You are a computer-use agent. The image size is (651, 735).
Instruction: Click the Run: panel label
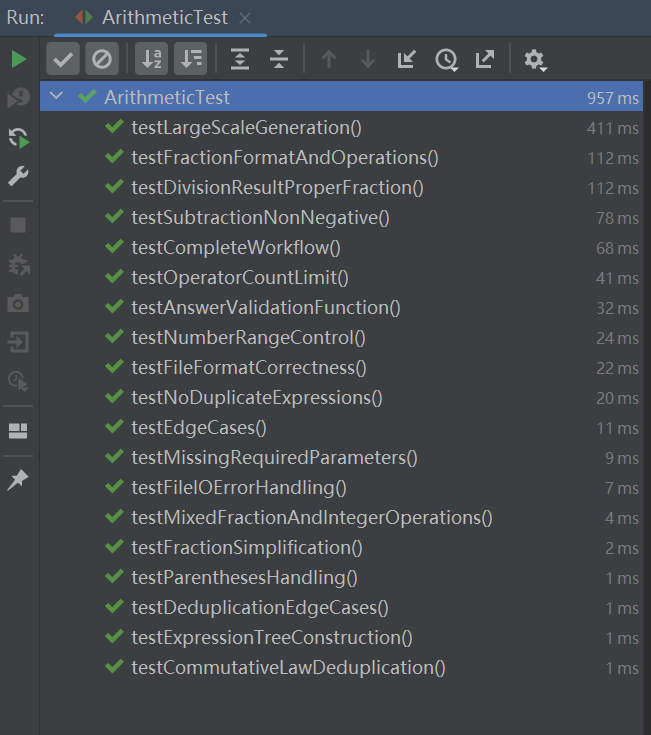pyautogui.click(x=25, y=18)
